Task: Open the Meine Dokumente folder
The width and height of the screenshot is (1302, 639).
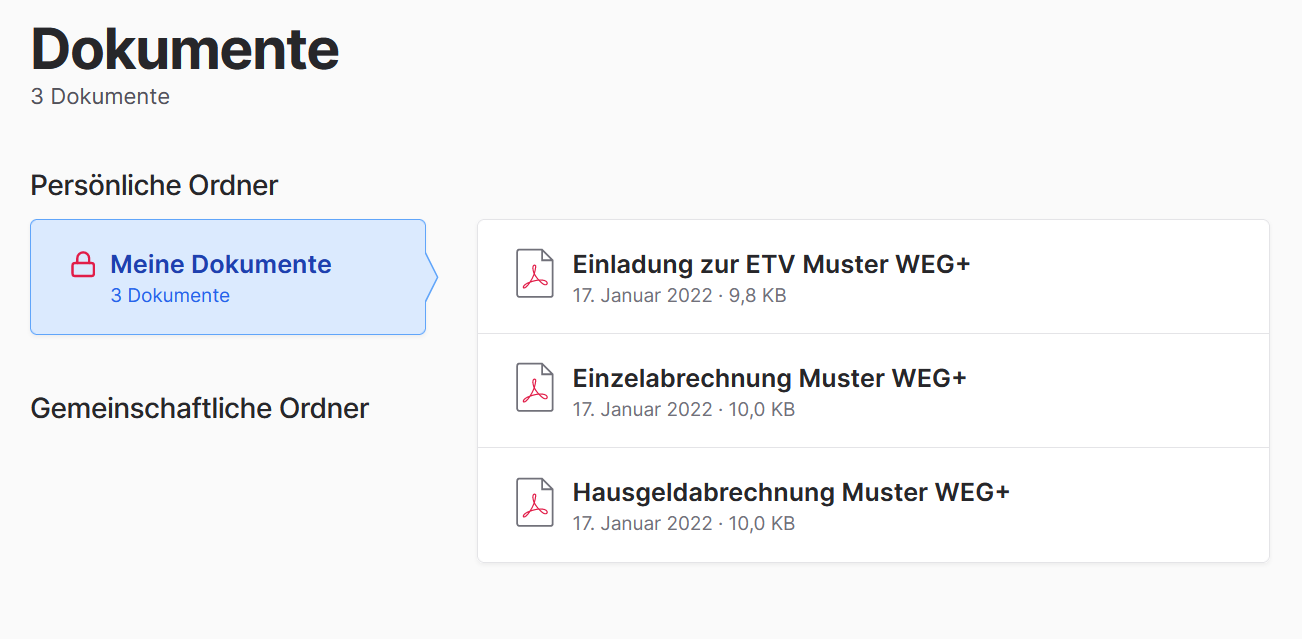Action: point(220,265)
